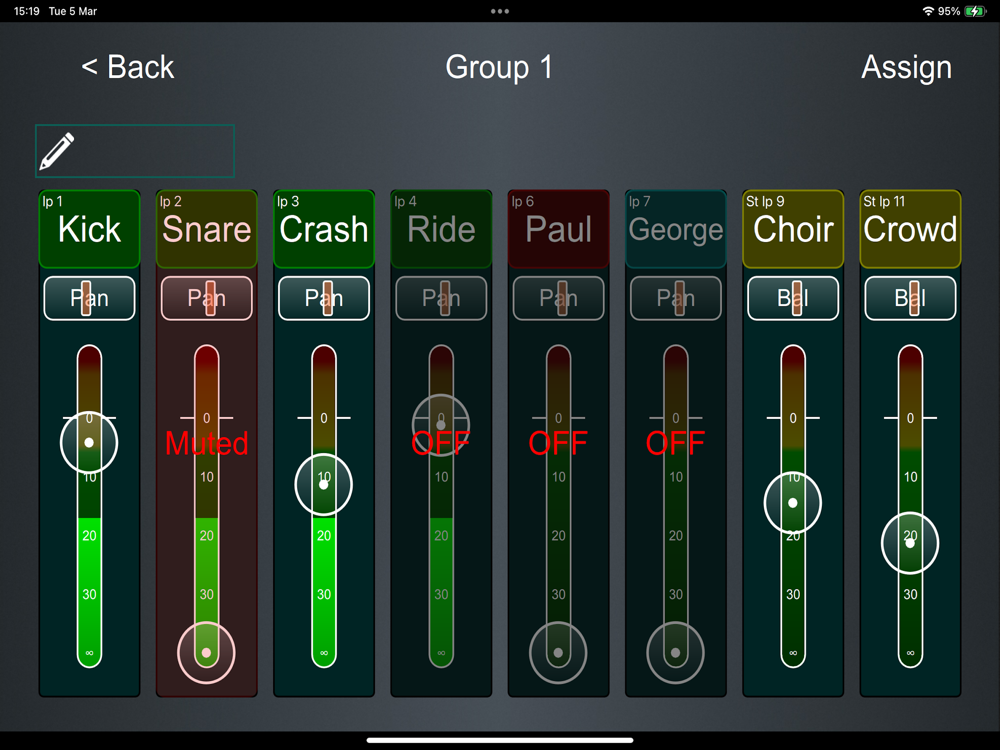Open Bal control for Crowd channel
Viewport: 1000px width, 750px height.
pos(911,298)
